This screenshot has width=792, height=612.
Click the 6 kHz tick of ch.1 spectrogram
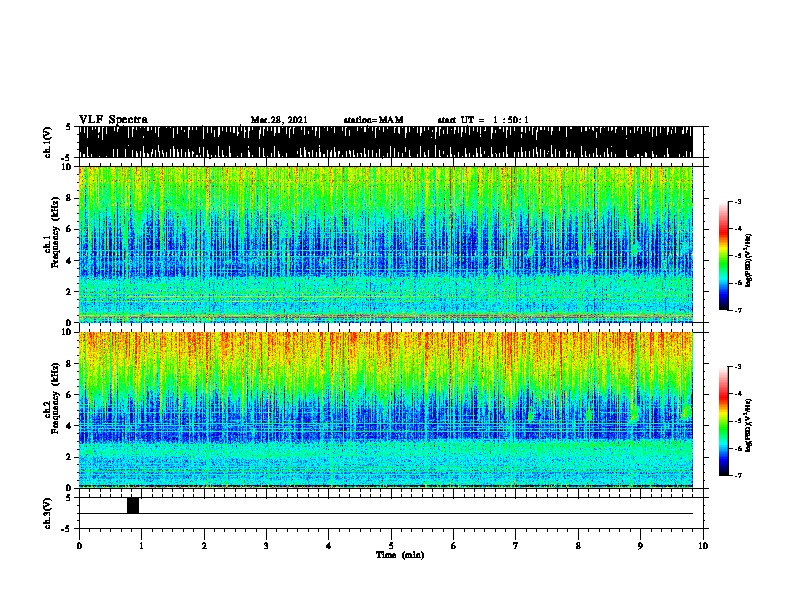tap(69, 229)
